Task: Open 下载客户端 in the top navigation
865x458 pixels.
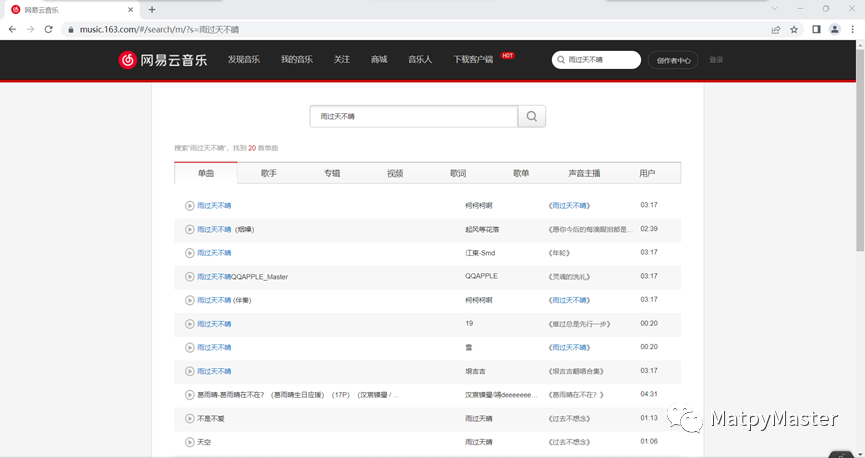Action: [473, 60]
